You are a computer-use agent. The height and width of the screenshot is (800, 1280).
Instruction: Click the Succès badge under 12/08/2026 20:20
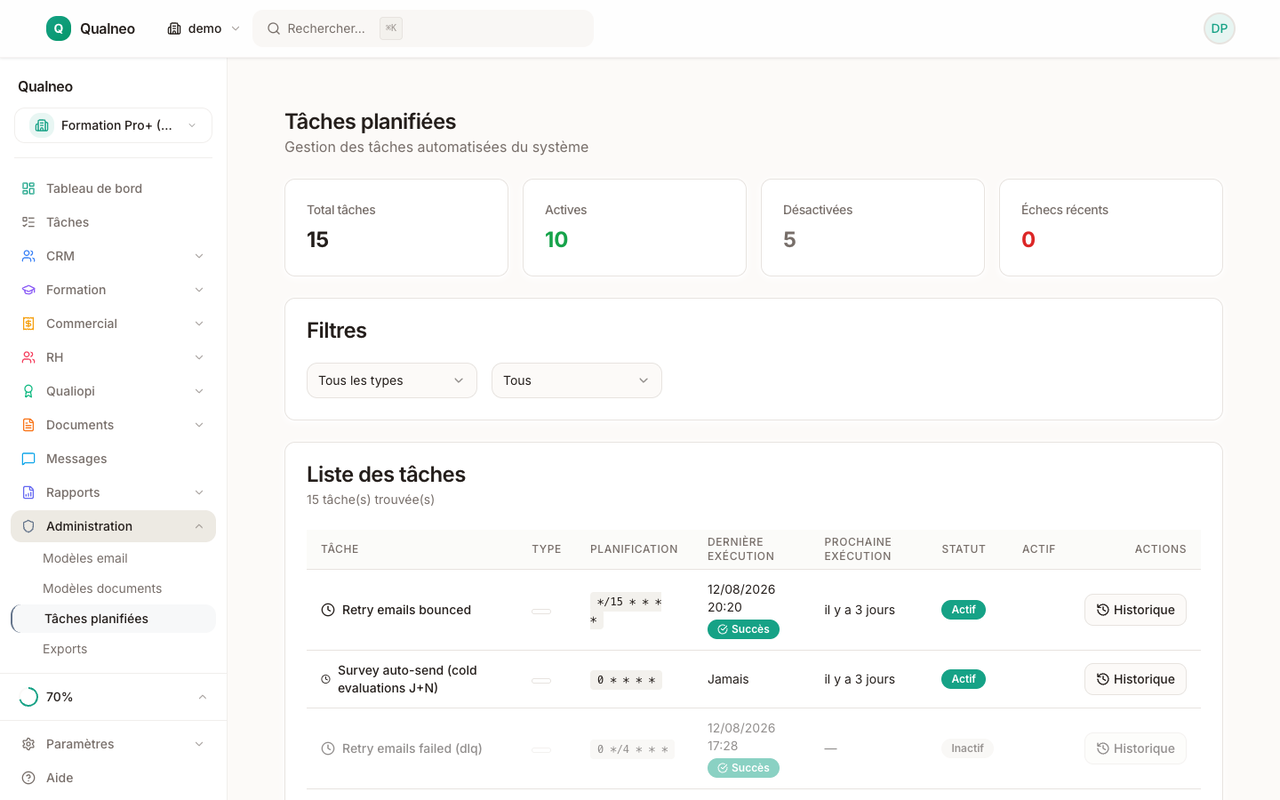click(743, 630)
